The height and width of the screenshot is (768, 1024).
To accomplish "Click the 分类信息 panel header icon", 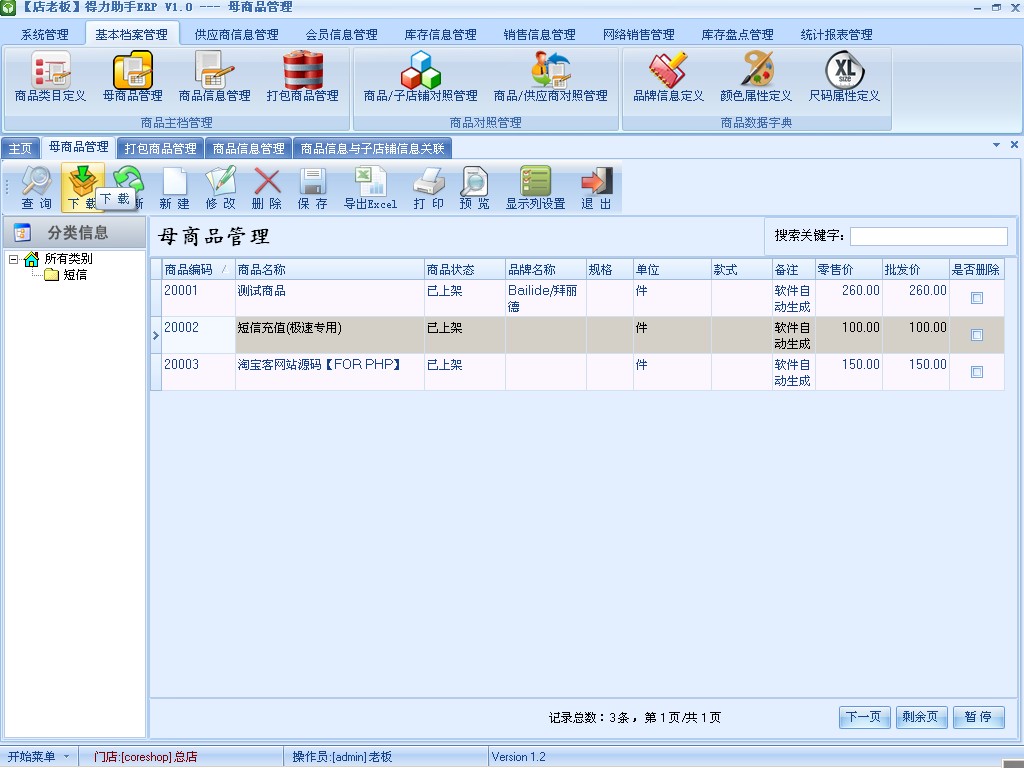I will coord(23,232).
